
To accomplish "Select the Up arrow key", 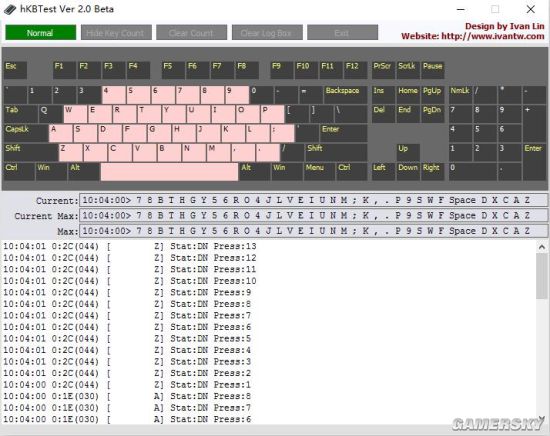I will pyautogui.click(x=408, y=153).
